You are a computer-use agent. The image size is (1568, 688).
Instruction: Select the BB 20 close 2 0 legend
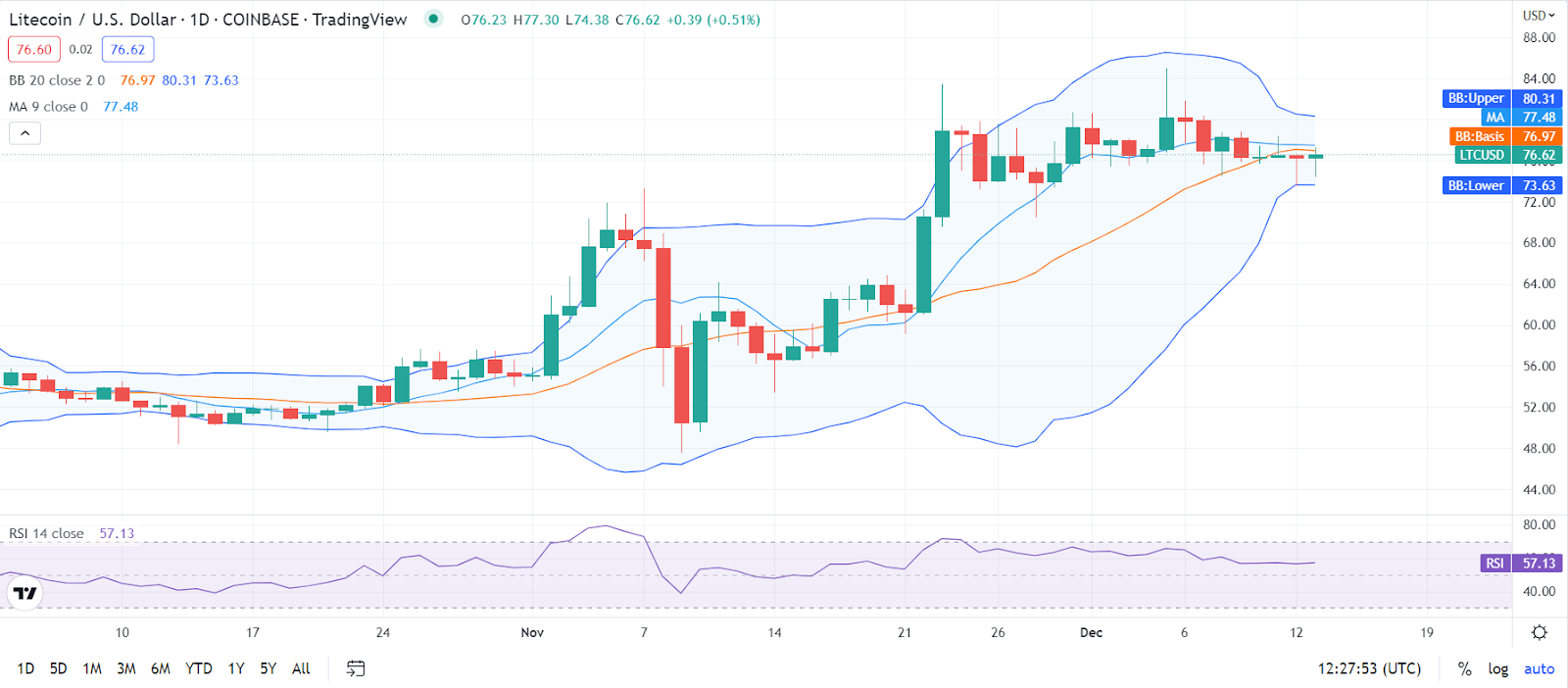point(57,80)
